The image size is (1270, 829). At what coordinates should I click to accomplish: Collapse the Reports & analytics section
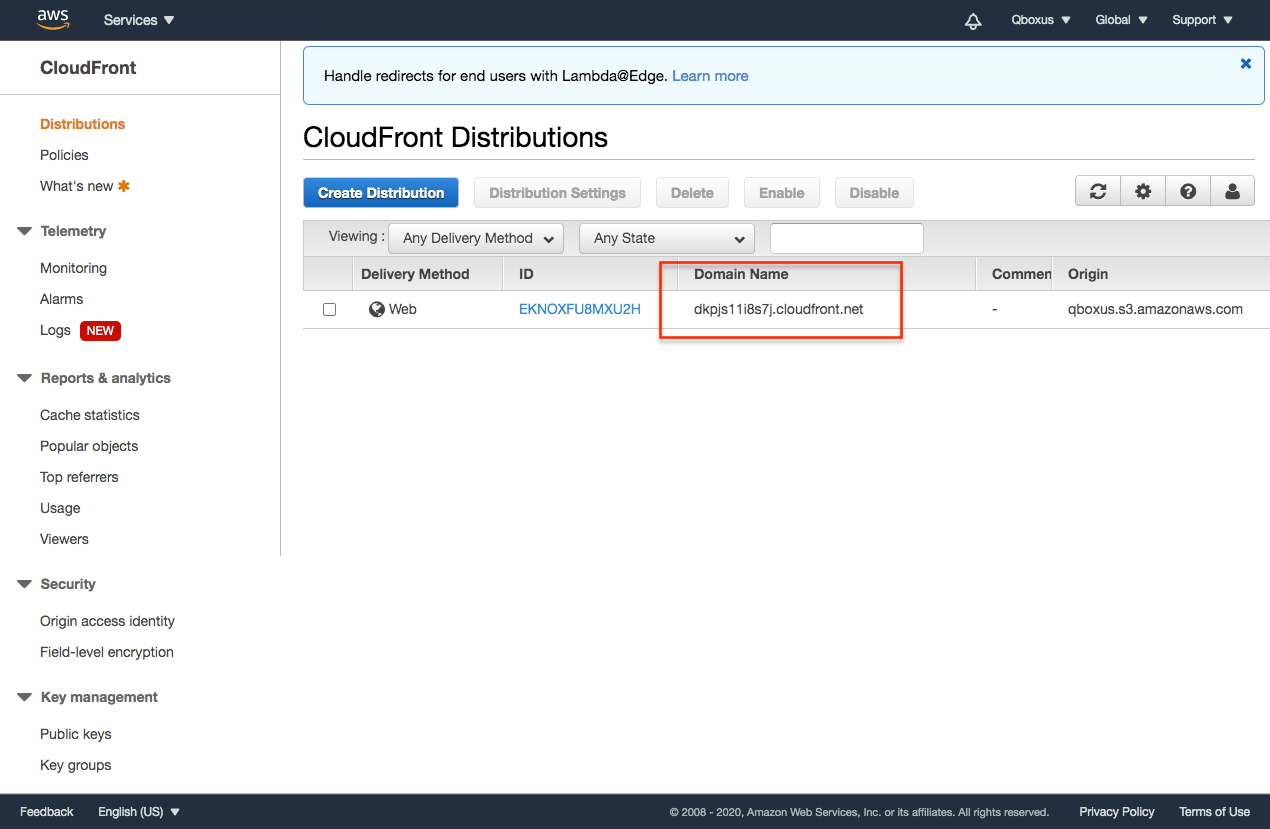coord(25,378)
